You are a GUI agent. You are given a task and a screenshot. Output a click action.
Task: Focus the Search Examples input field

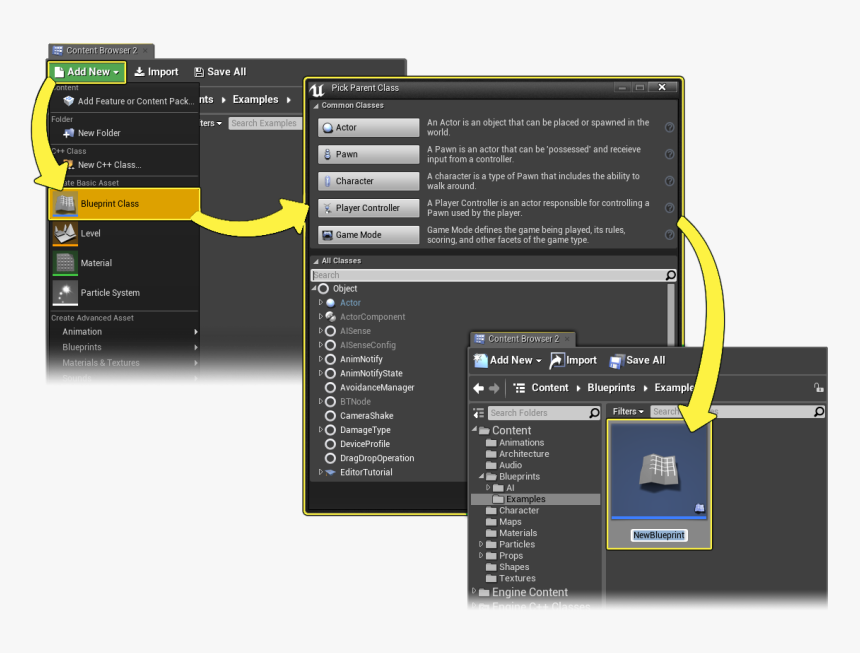click(264, 123)
